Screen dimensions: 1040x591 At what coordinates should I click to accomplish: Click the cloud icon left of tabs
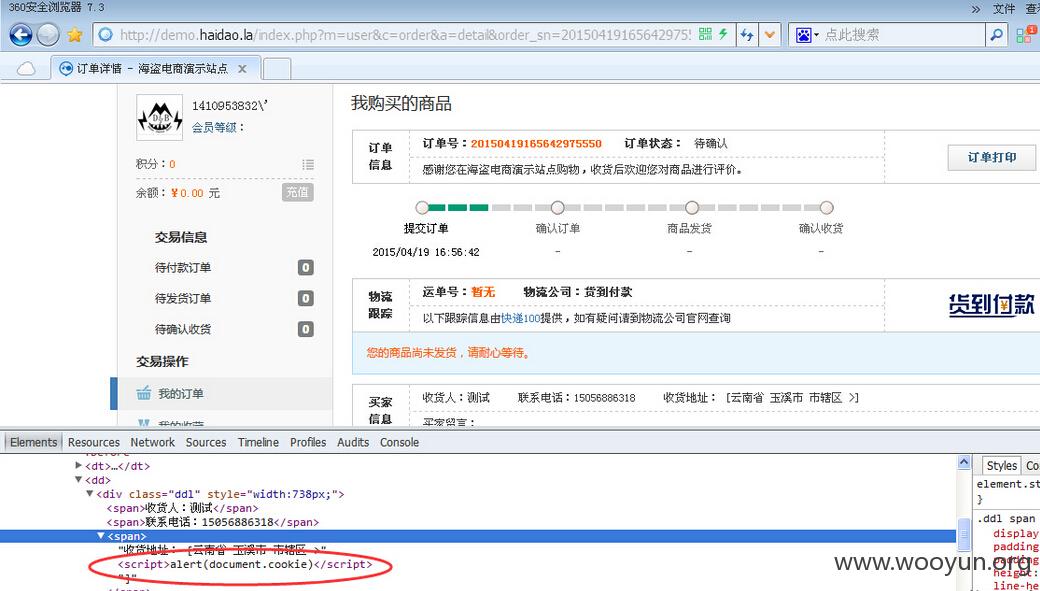pos(26,68)
